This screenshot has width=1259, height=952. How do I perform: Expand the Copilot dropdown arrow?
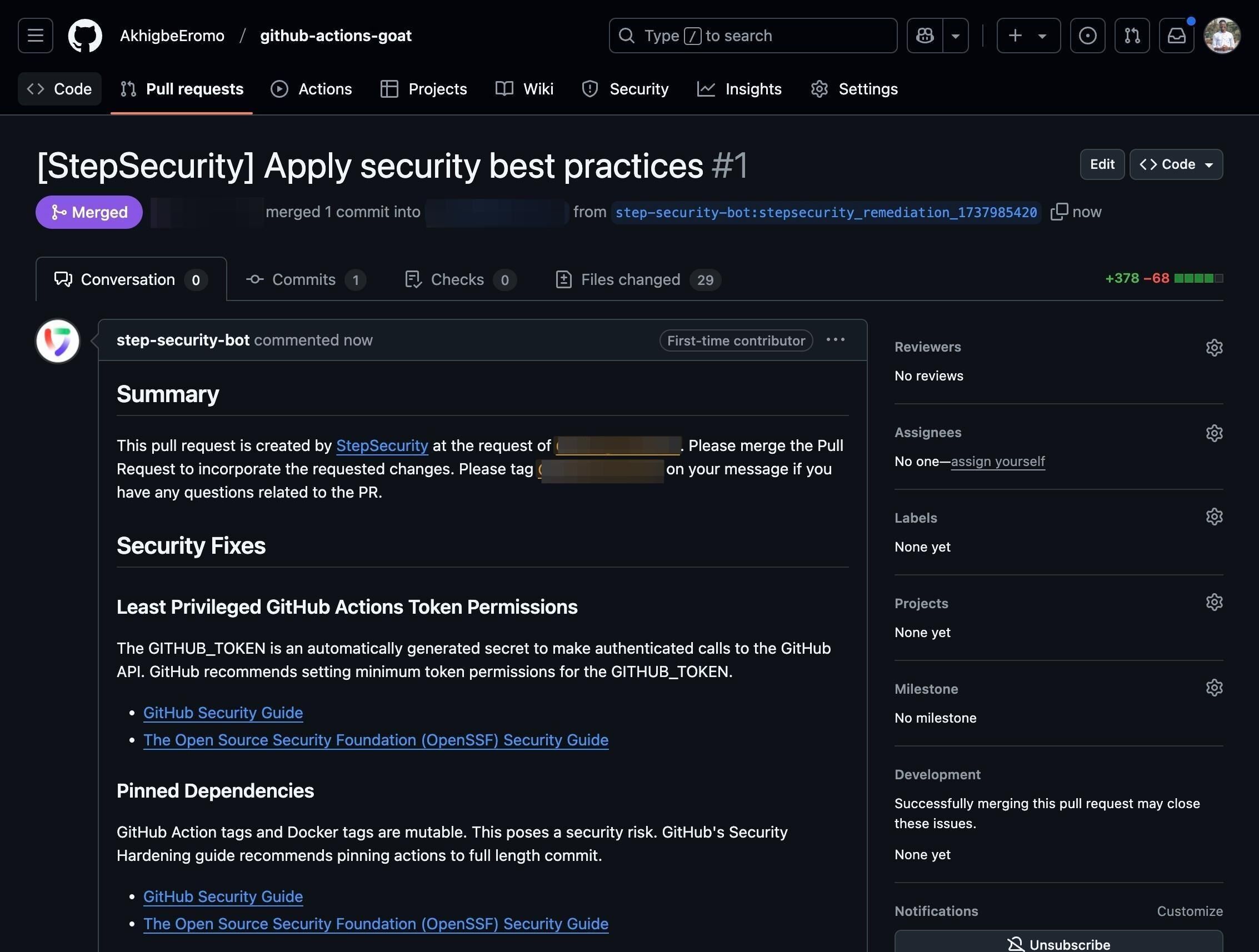point(956,36)
